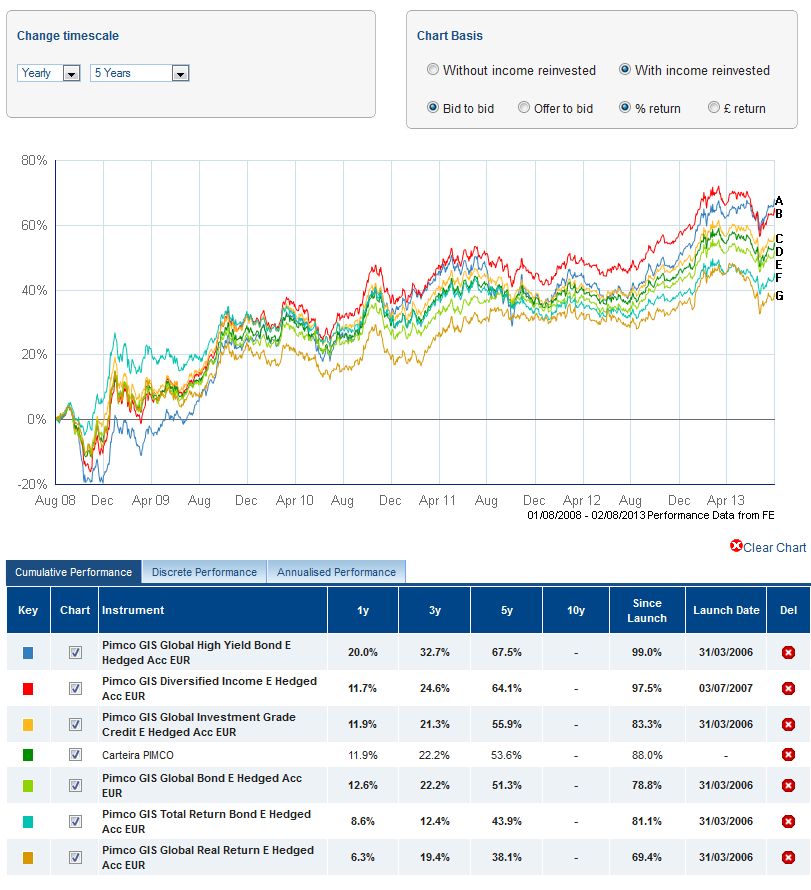The image size is (811, 890).
Task: Delete the Global Investment Grade Credit row
Action: click(x=788, y=724)
